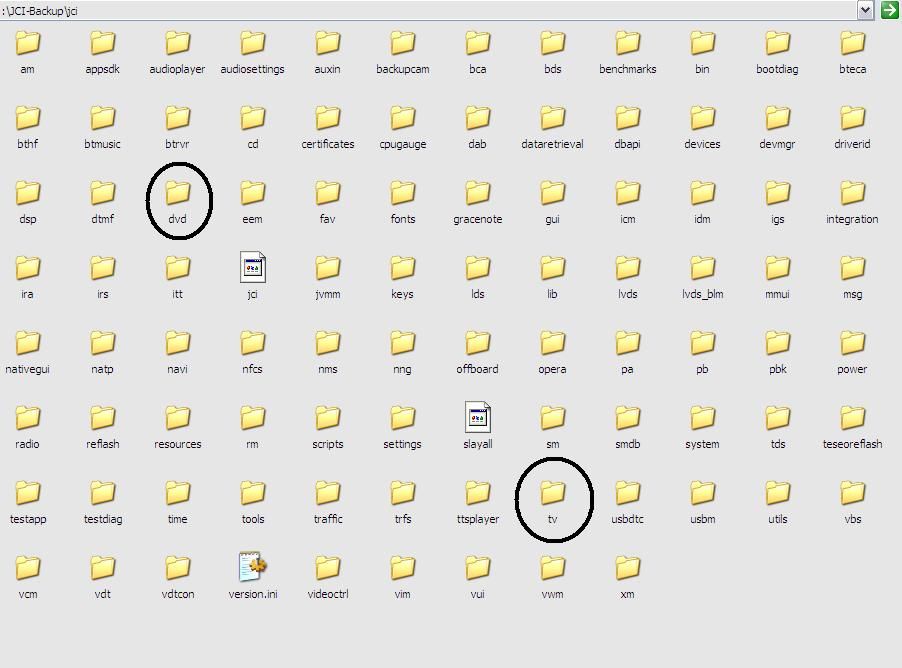Click the green Go arrow button
902x668 pixels.
click(890, 10)
